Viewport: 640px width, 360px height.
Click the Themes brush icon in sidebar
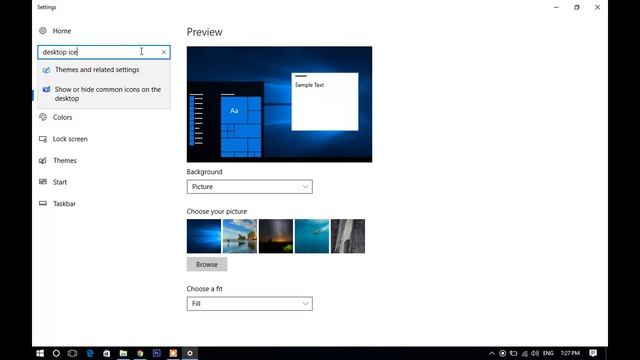(x=43, y=161)
